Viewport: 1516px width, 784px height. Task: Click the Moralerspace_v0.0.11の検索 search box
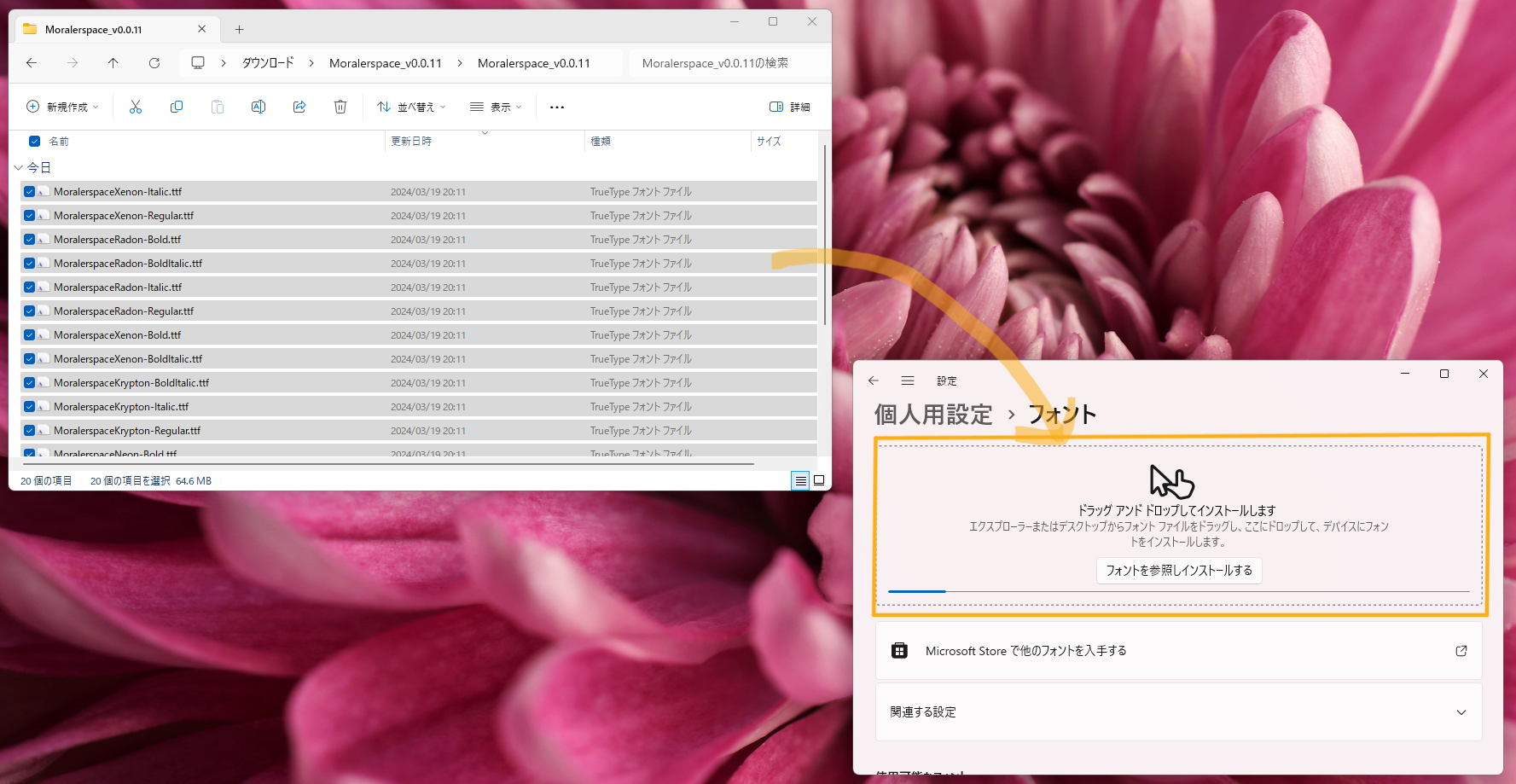tap(729, 63)
